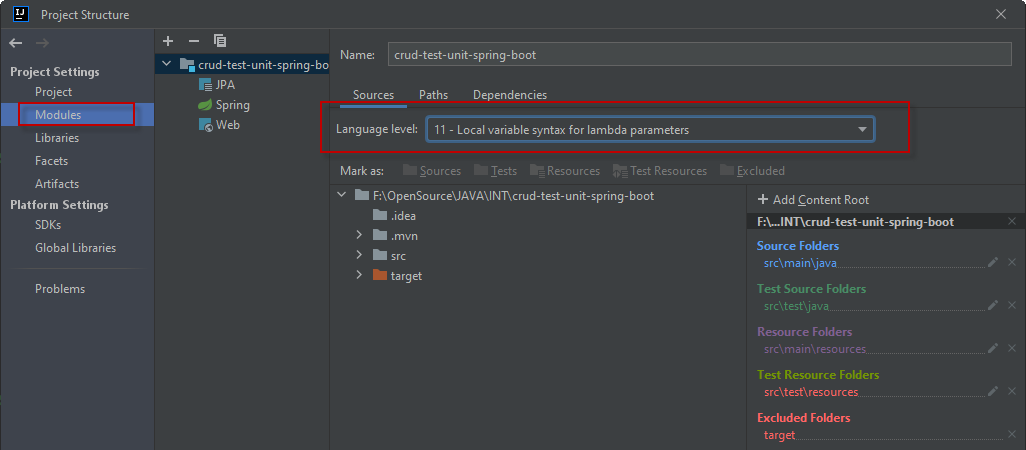Edit properties of src\test\resources folder
Image resolution: width=1026 pixels, height=450 pixels.
993,391
